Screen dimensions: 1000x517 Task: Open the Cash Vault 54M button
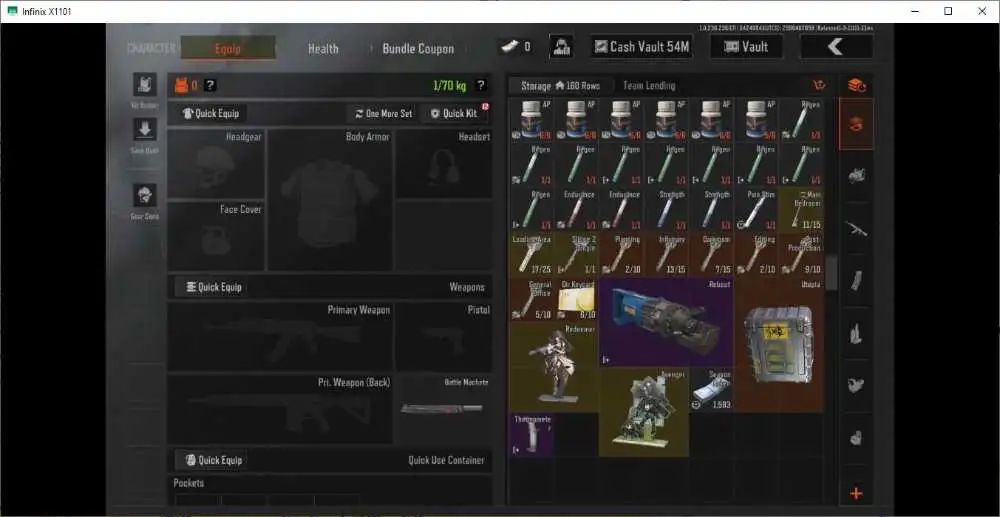(x=642, y=47)
